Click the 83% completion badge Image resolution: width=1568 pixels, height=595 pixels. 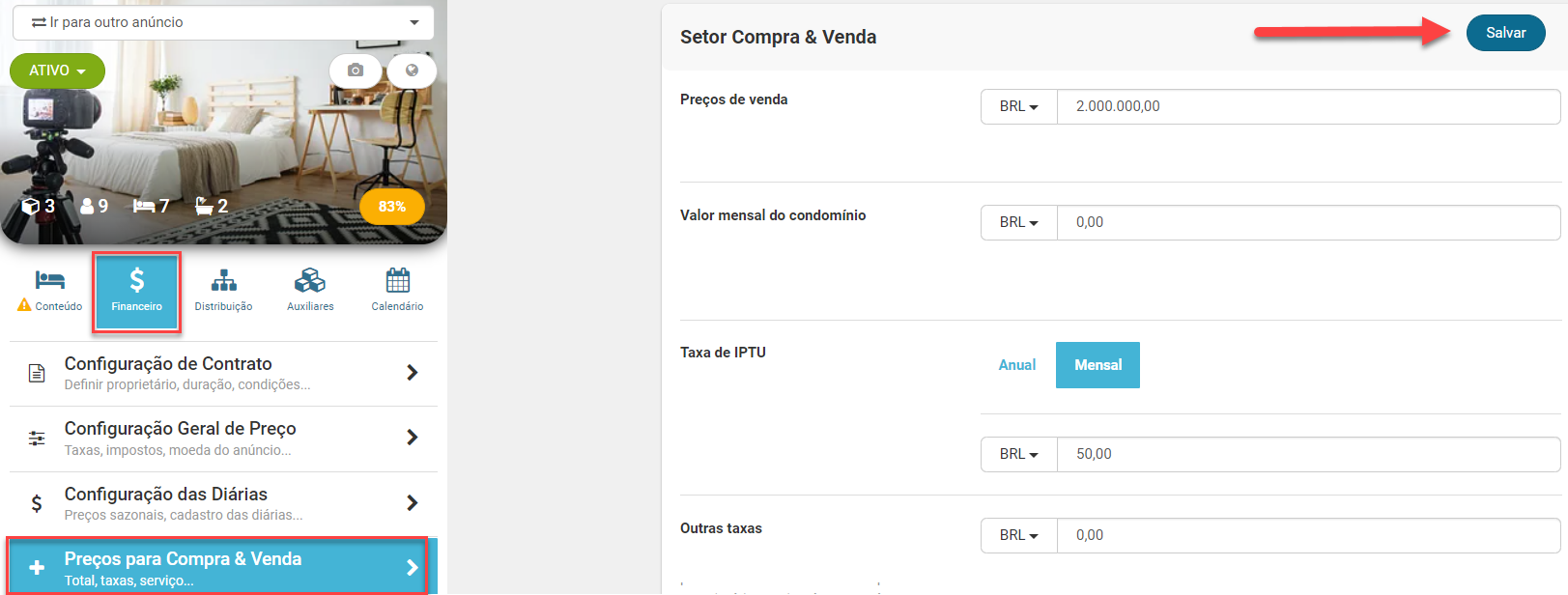pyautogui.click(x=391, y=207)
